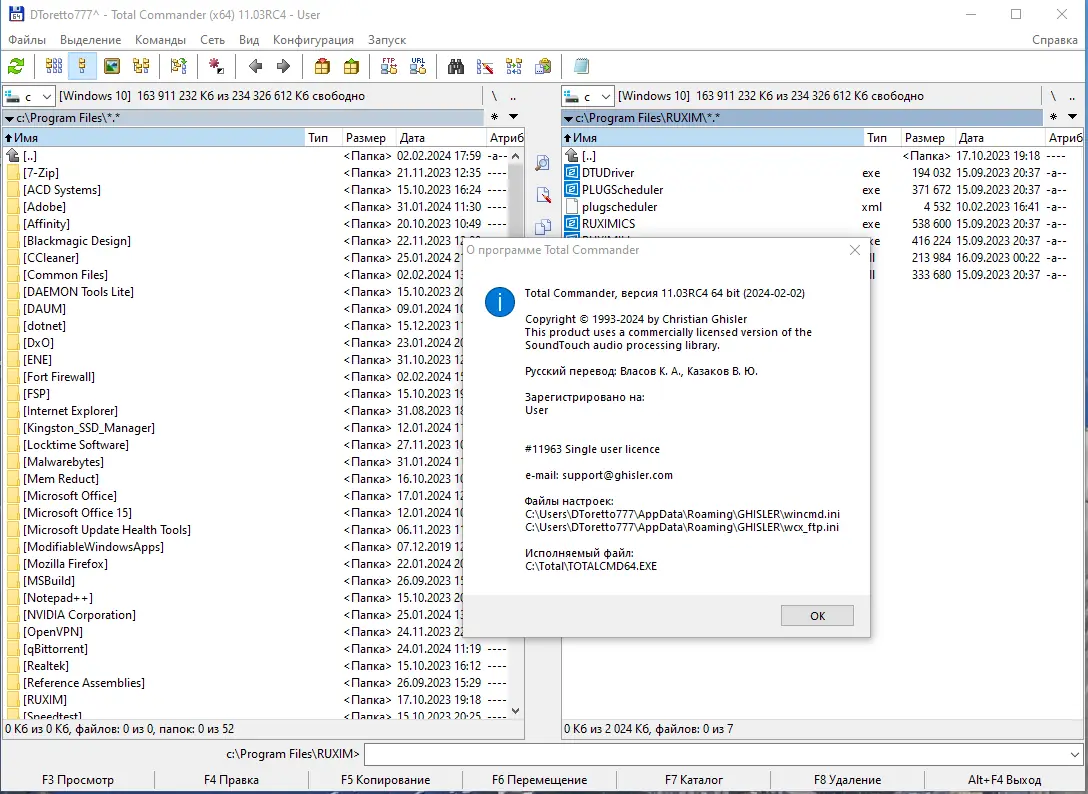Image resolution: width=1088 pixels, height=794 pixels.
Task: Click Alt+F4 Выход button
Action: coord(1005,780)
